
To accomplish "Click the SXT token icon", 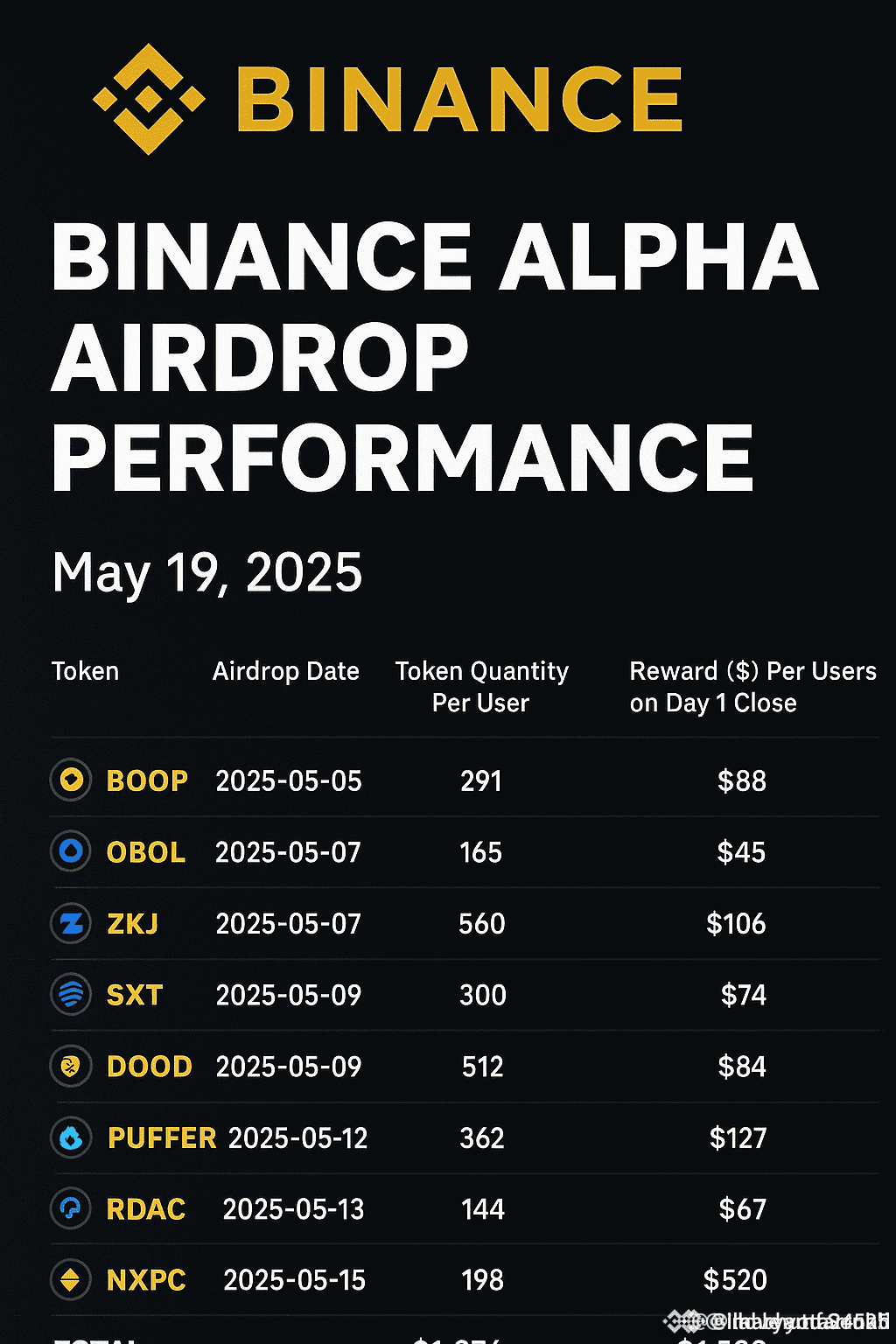I will pyautogui.click(x=71, y=995).
